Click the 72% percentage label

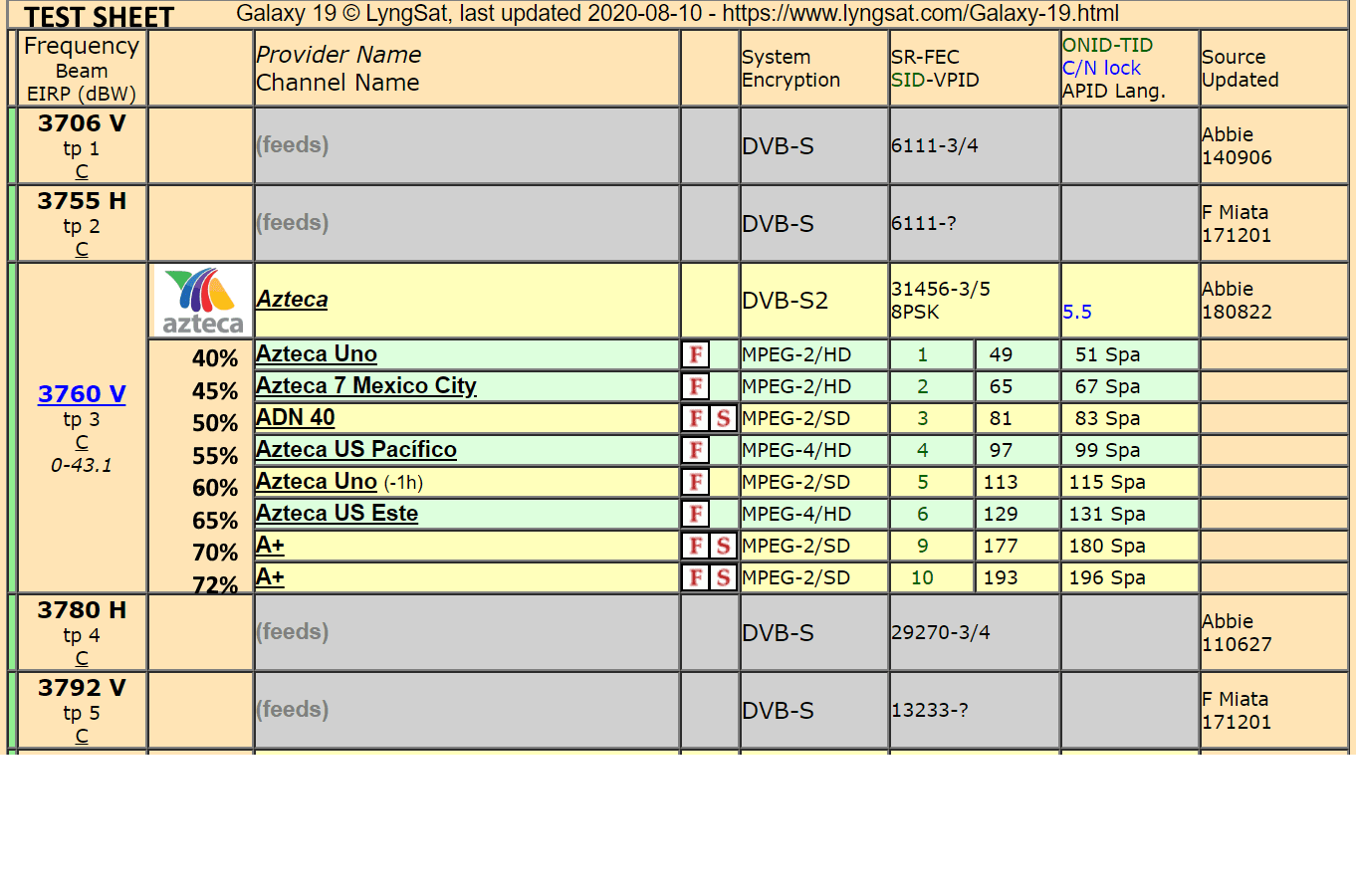[x=215, y=584]
